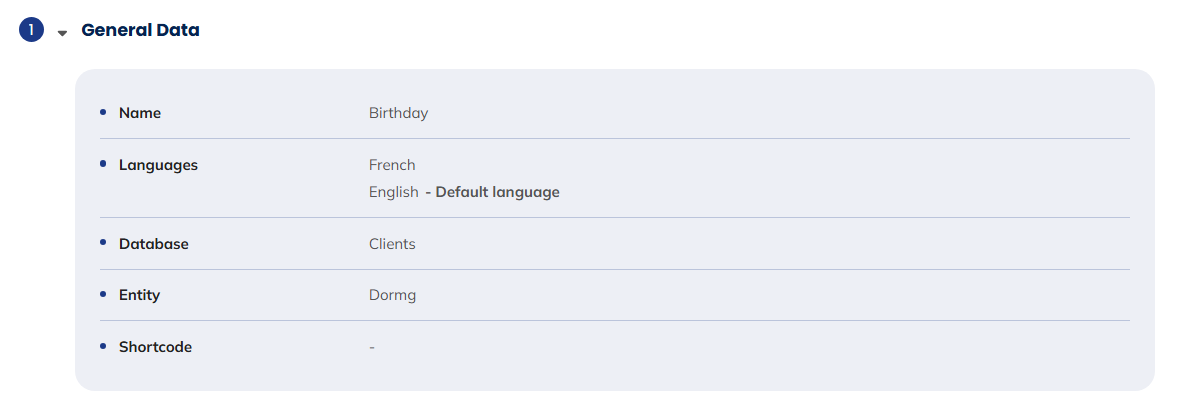Select the Name field label
Viewport: 1188px width, 405px height.
140,113
